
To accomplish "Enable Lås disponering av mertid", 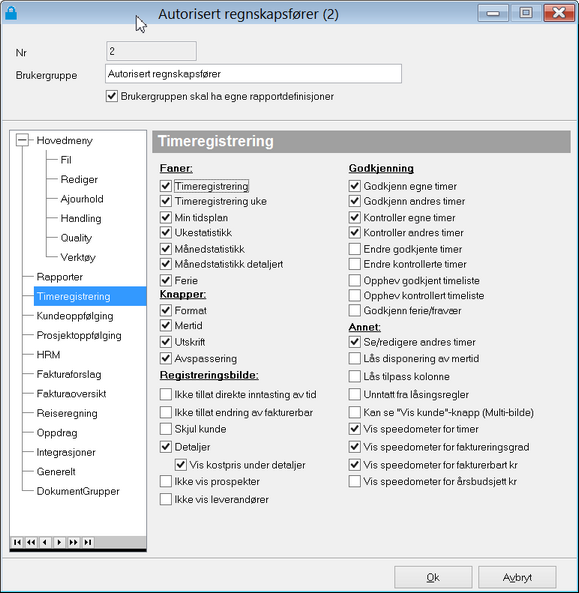I will (x=354, y=359).
